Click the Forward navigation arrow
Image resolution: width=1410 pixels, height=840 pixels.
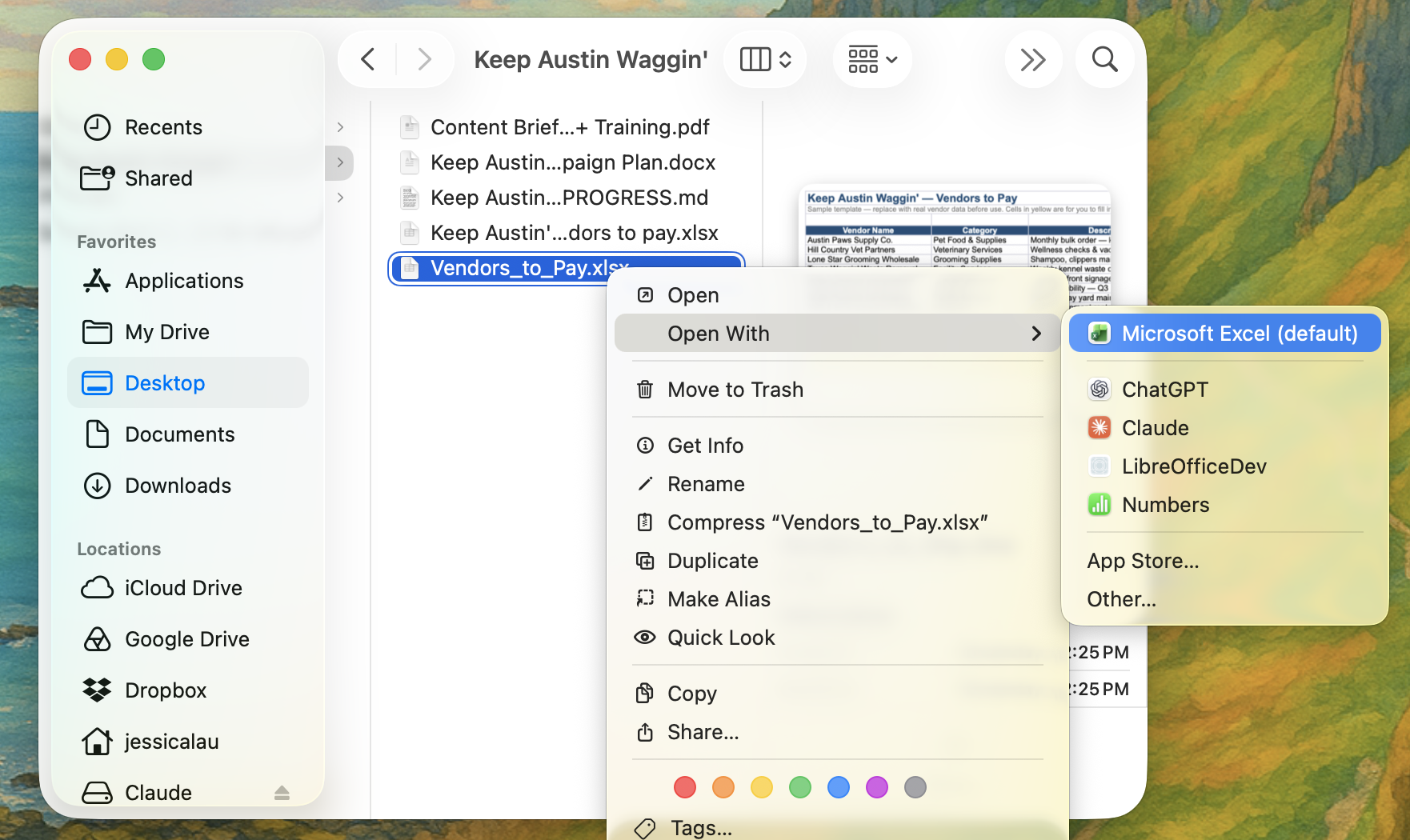424,59
